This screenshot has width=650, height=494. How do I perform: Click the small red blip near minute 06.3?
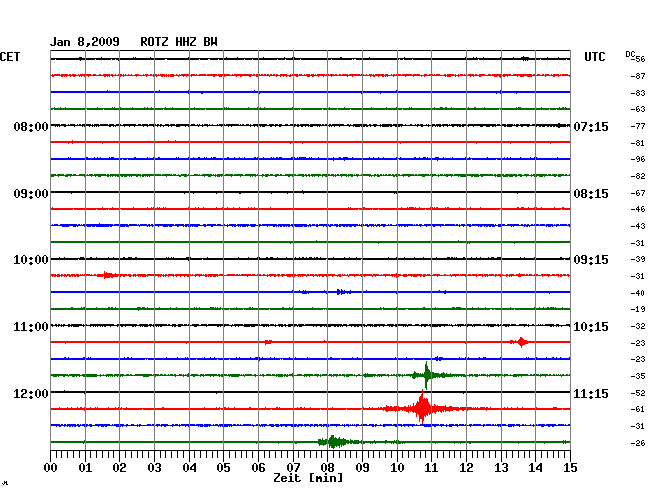(x=268, y=342)
